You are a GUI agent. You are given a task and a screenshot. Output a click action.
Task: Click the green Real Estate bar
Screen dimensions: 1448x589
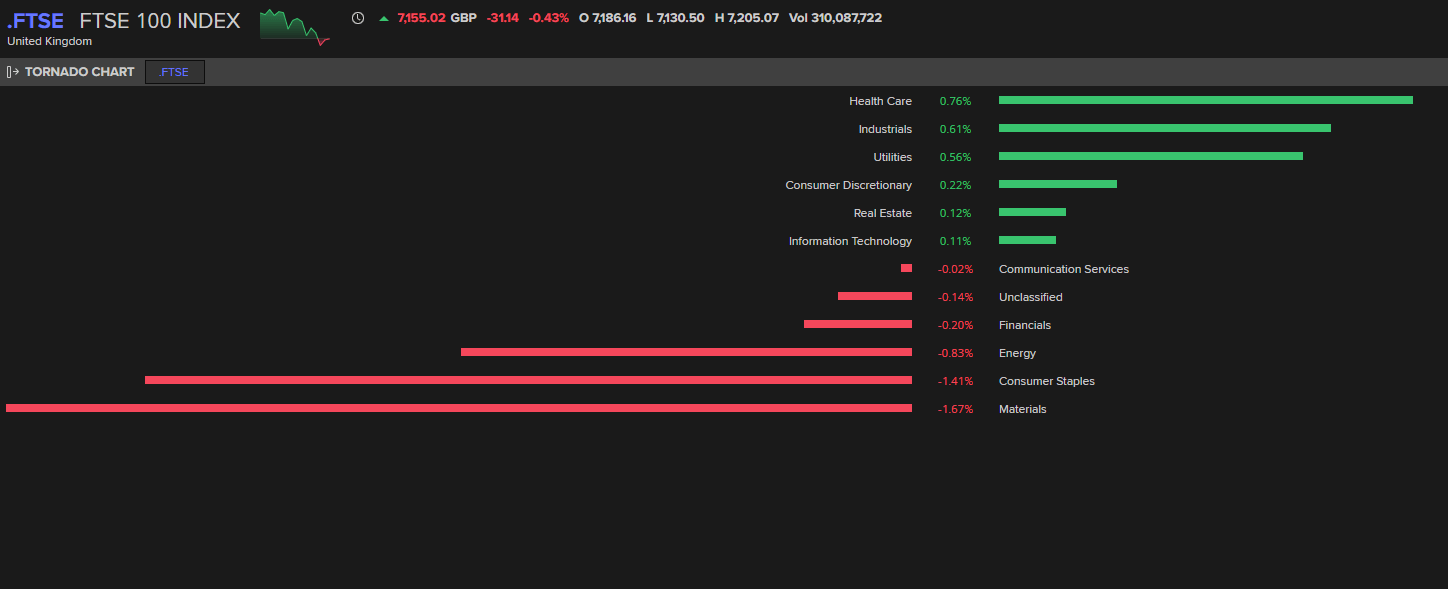pos(1032,212)
